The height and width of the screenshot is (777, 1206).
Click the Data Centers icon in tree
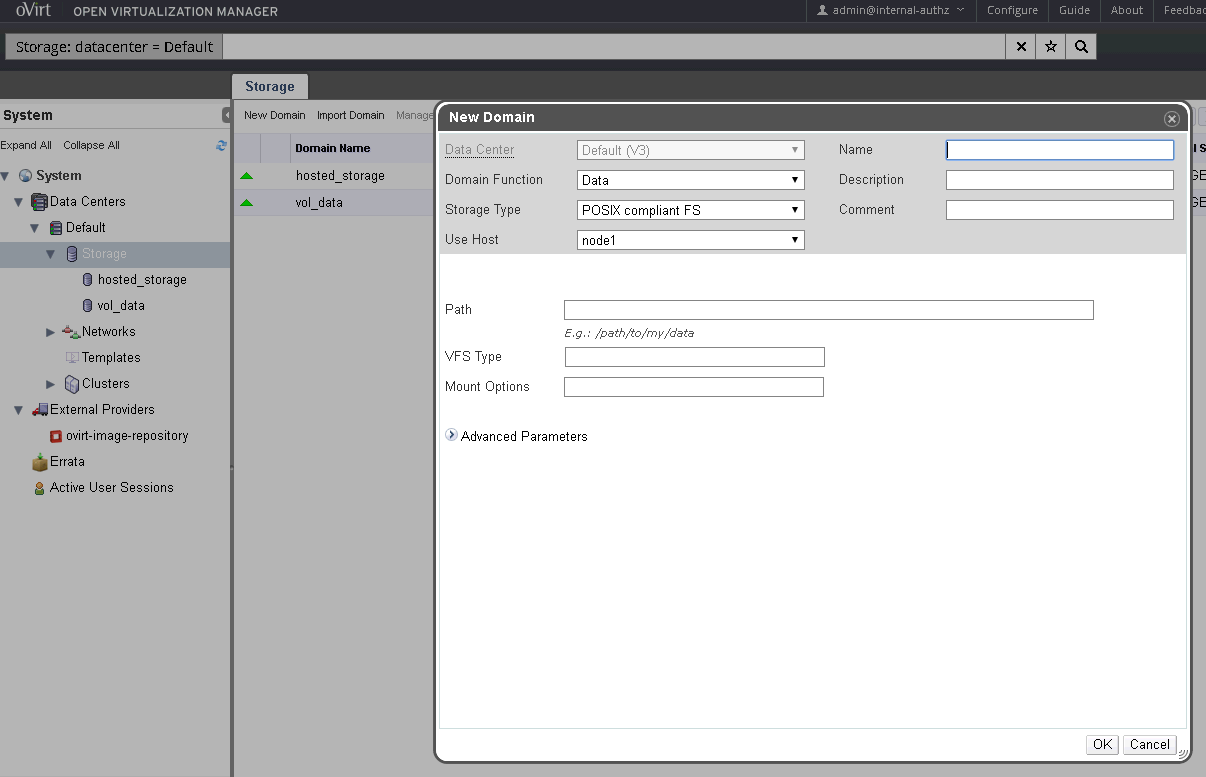(40, 202)
